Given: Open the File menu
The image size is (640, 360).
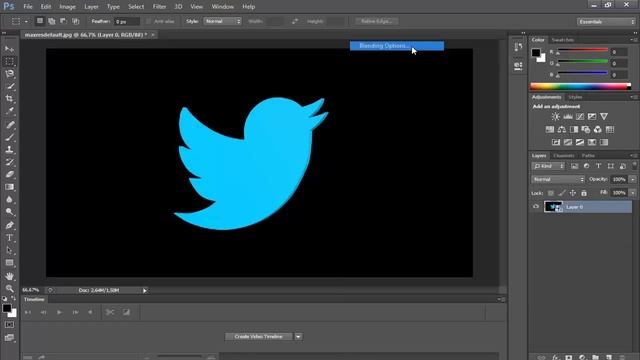Looking at the screenshot, I should coord(28,7).
